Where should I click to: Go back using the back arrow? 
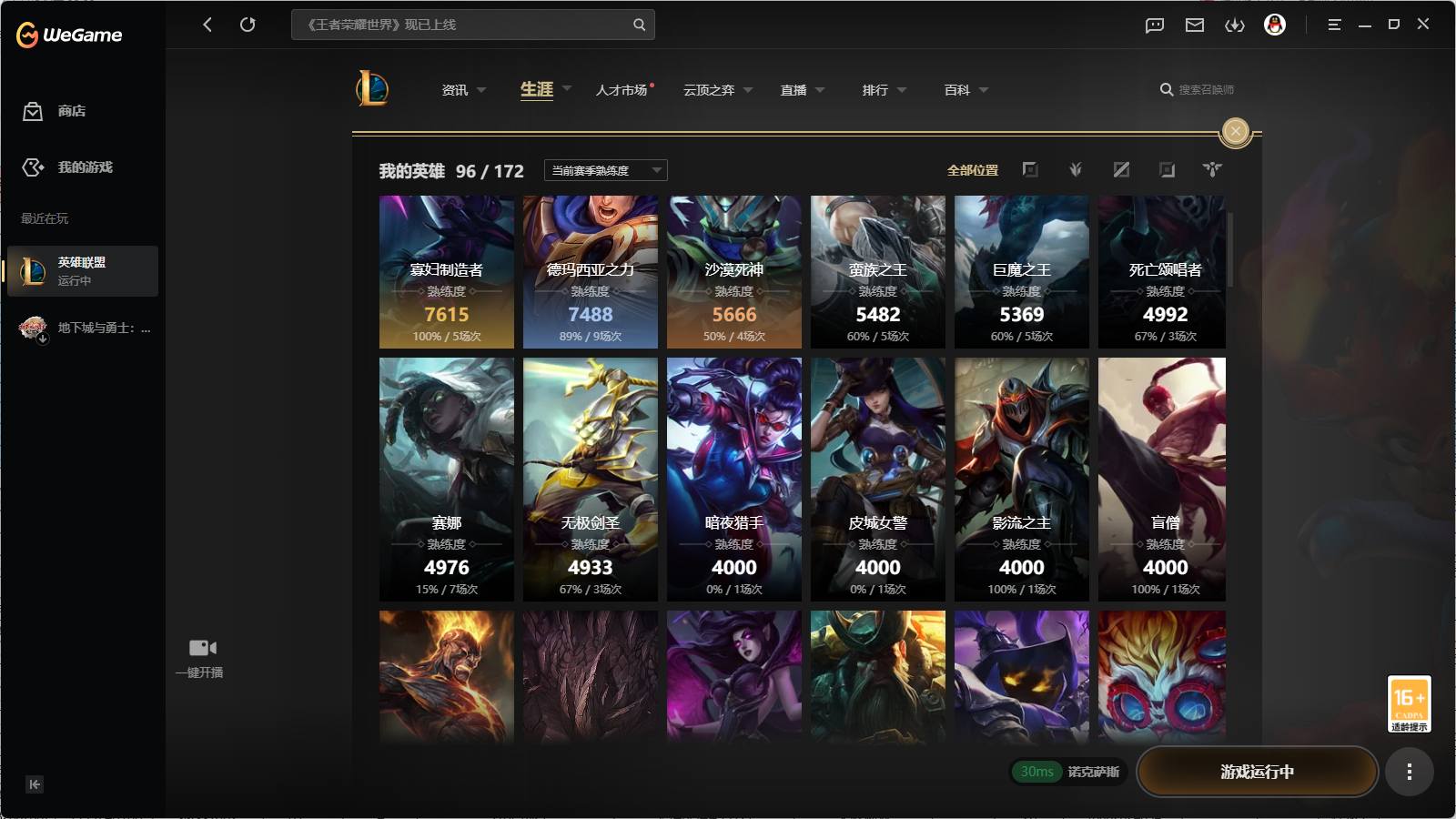(x=207, y=25)
